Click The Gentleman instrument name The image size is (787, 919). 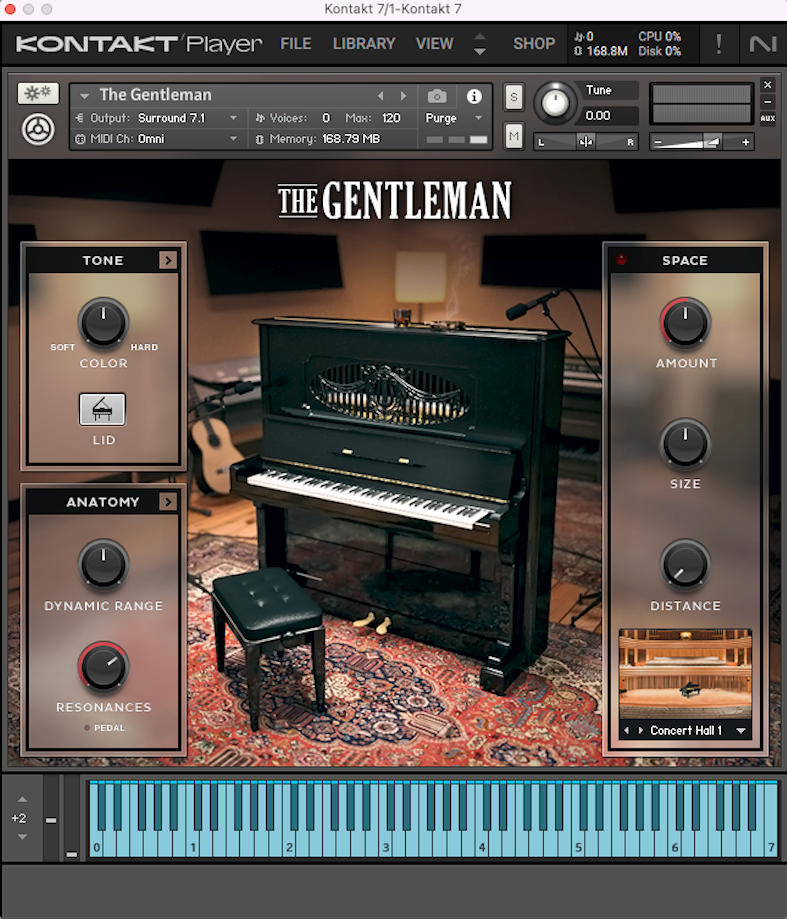pos(155,94)
